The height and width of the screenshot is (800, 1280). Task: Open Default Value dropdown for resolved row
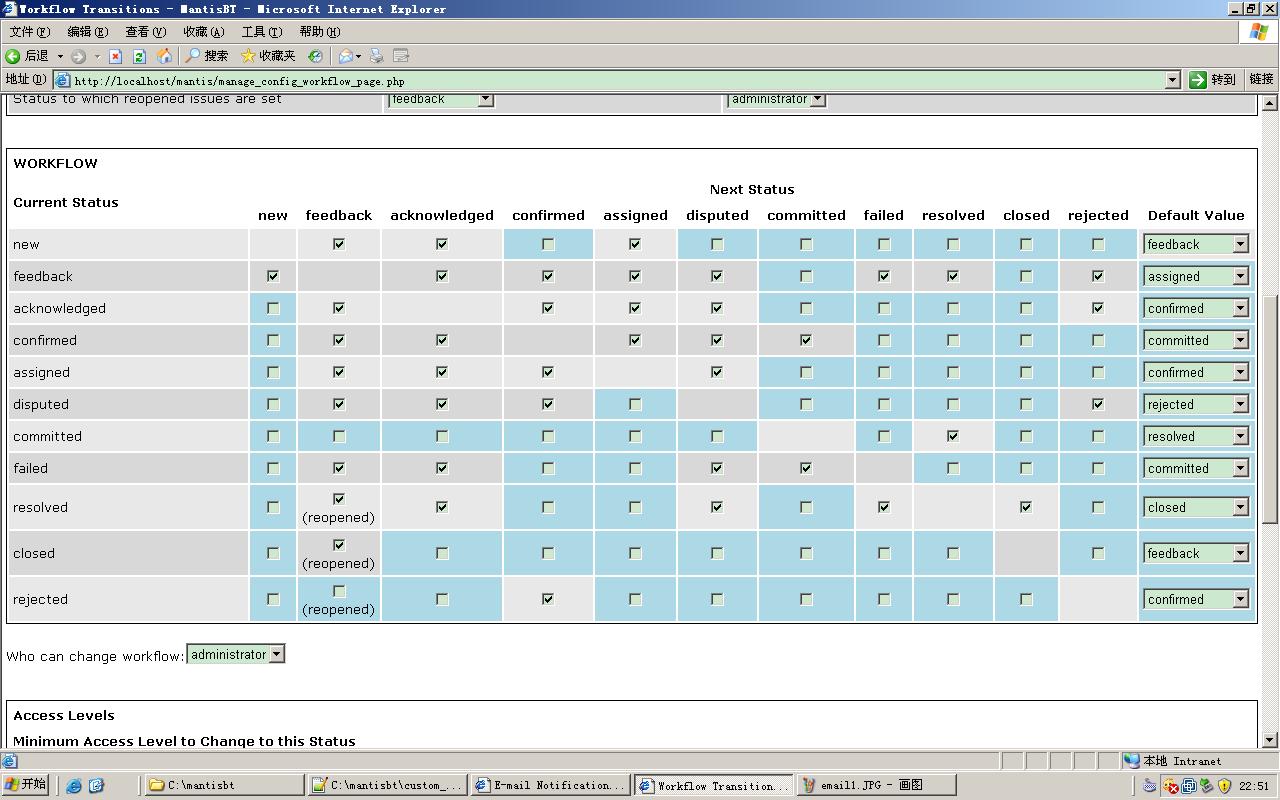[x=1240, y=508]
